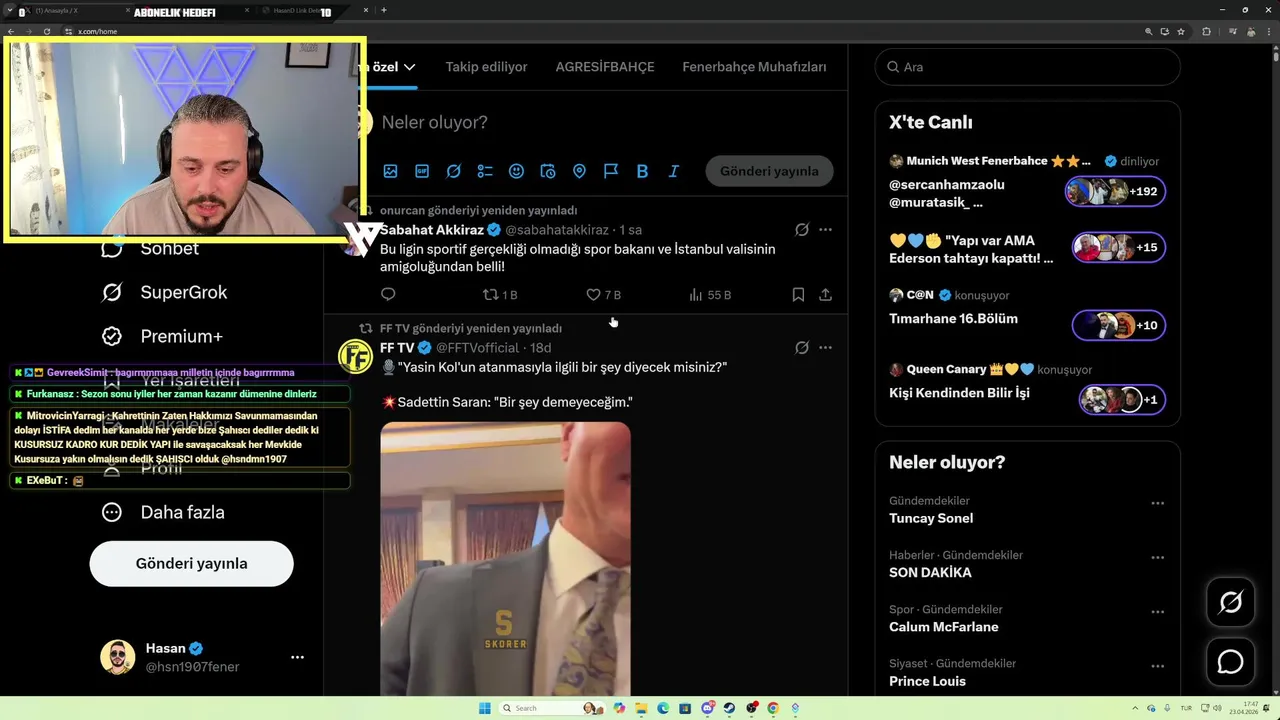Like Sabahat Akkiraz's post showing 7 B
This screenshot has width=1280, height=720.
(x=603, y=295)
